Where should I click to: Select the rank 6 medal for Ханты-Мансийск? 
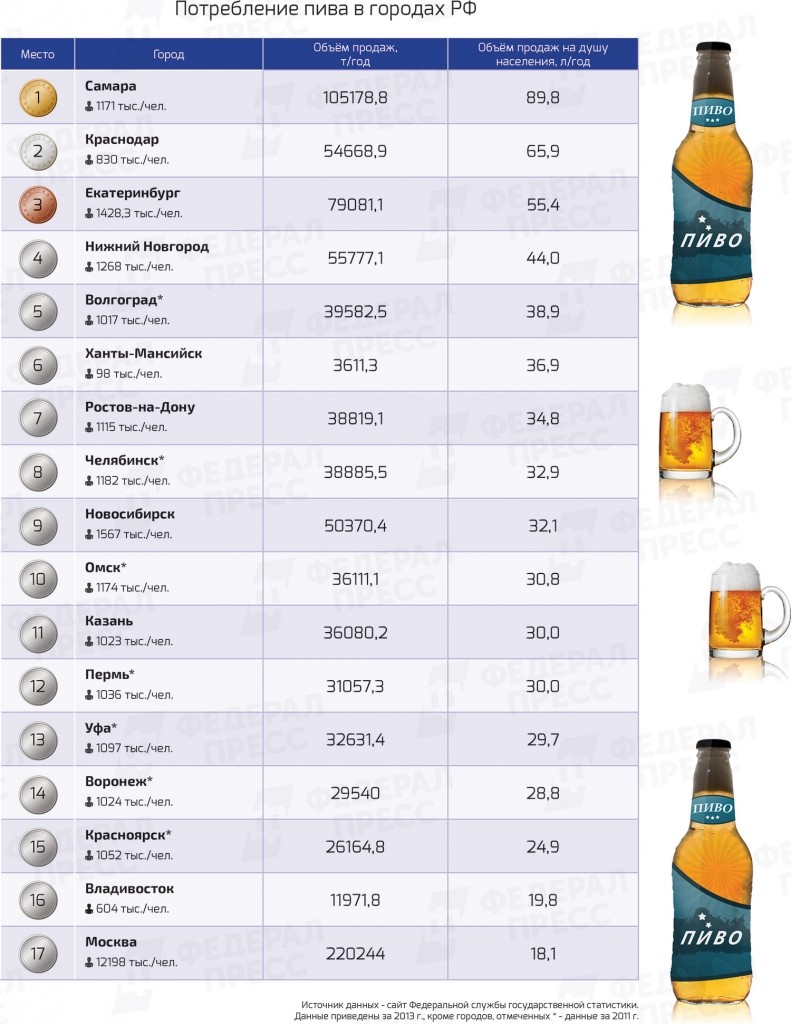[x=38, y=365]
